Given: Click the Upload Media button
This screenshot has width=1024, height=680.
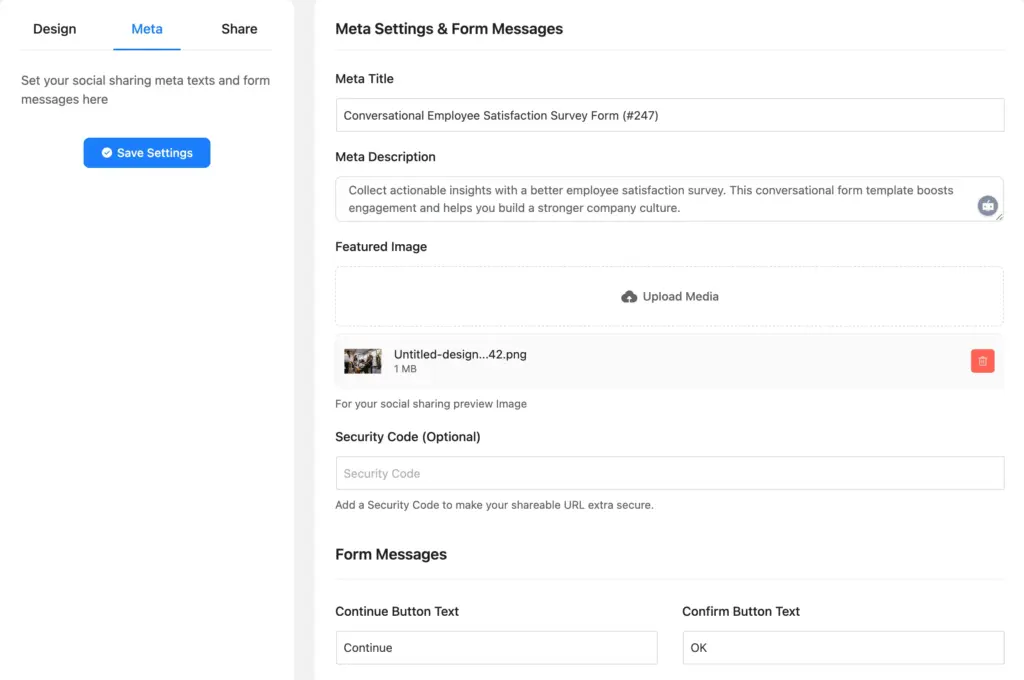Looking at the screenshot, I should tap(668, 296).
